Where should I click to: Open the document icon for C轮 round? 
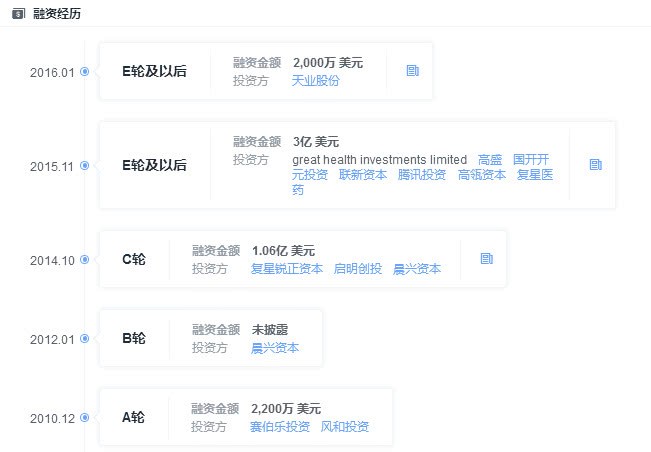click(x=487, y=258)
